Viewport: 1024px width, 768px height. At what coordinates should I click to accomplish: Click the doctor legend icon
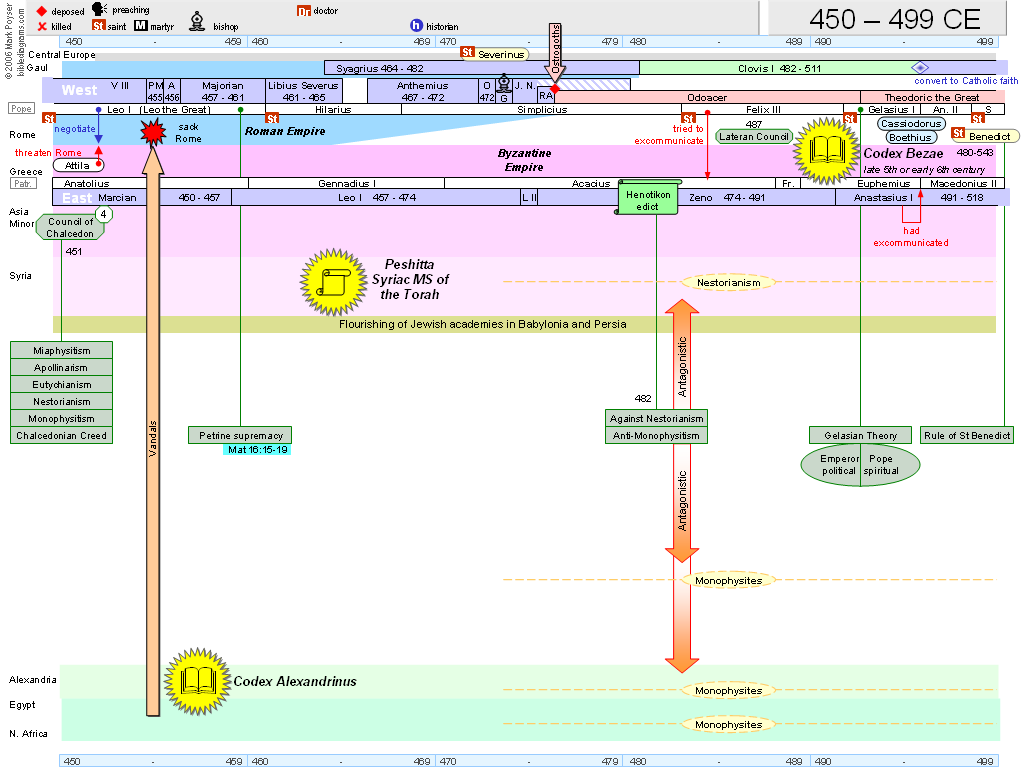(x=304, y=11)
